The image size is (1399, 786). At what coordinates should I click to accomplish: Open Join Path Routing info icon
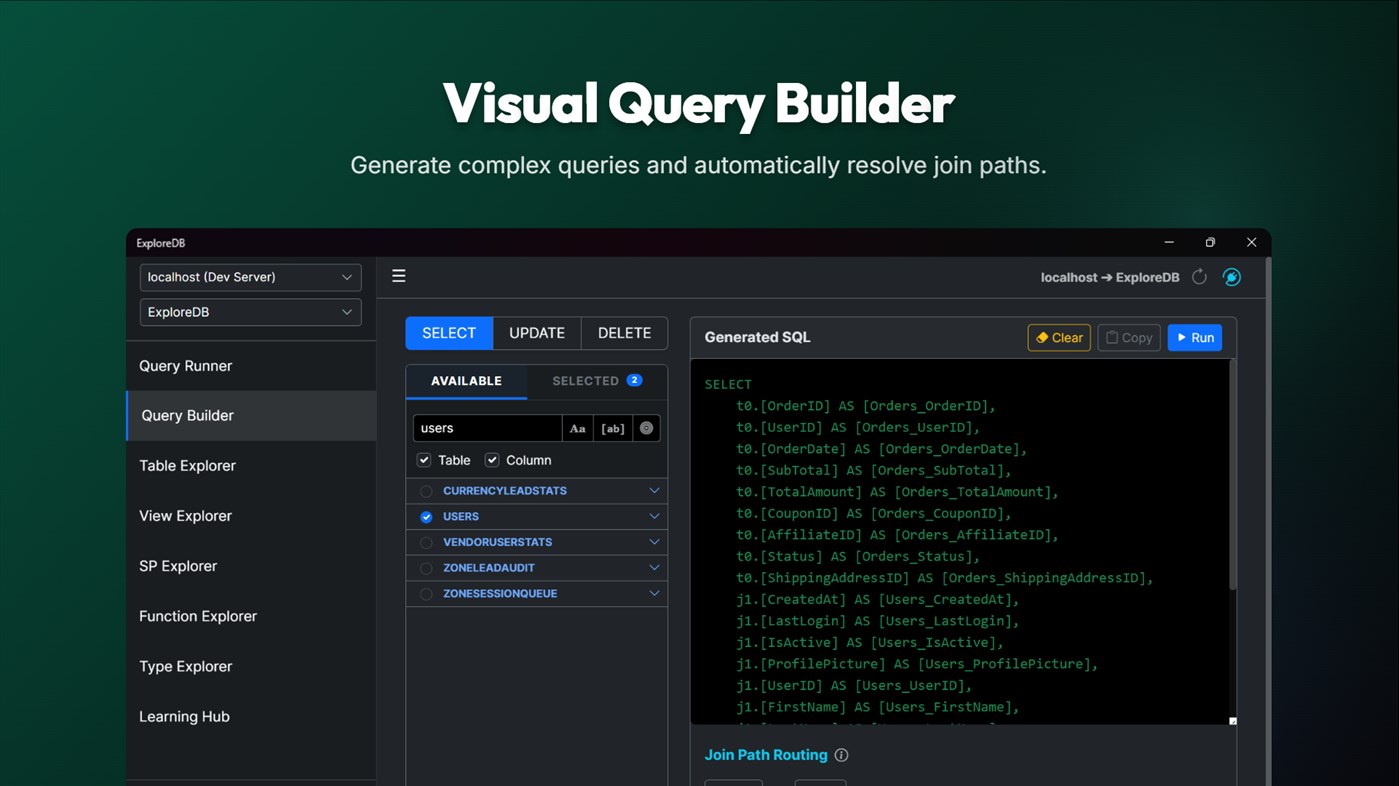[x=841, y=755]
